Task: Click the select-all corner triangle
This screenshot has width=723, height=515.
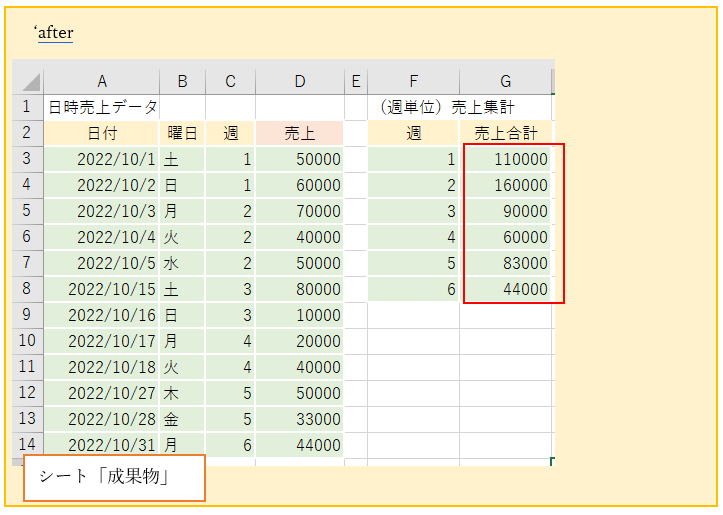Action: (29, 81)
